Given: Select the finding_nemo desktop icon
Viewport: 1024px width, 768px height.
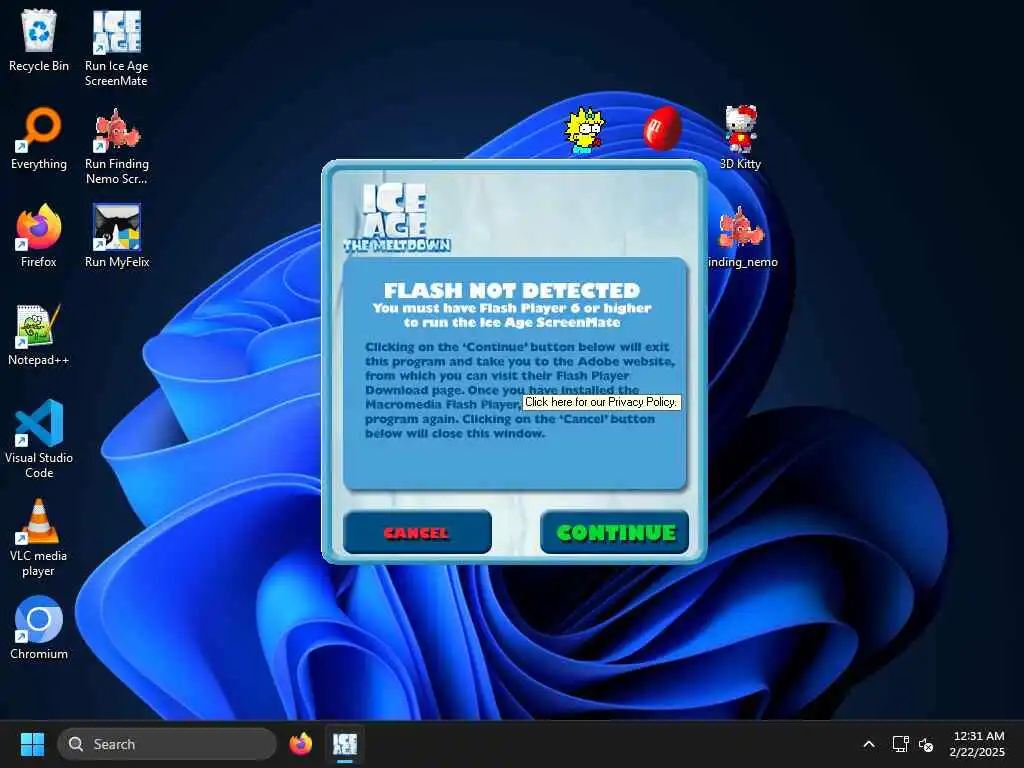Looking at the screenshot, I should point(741,236).
